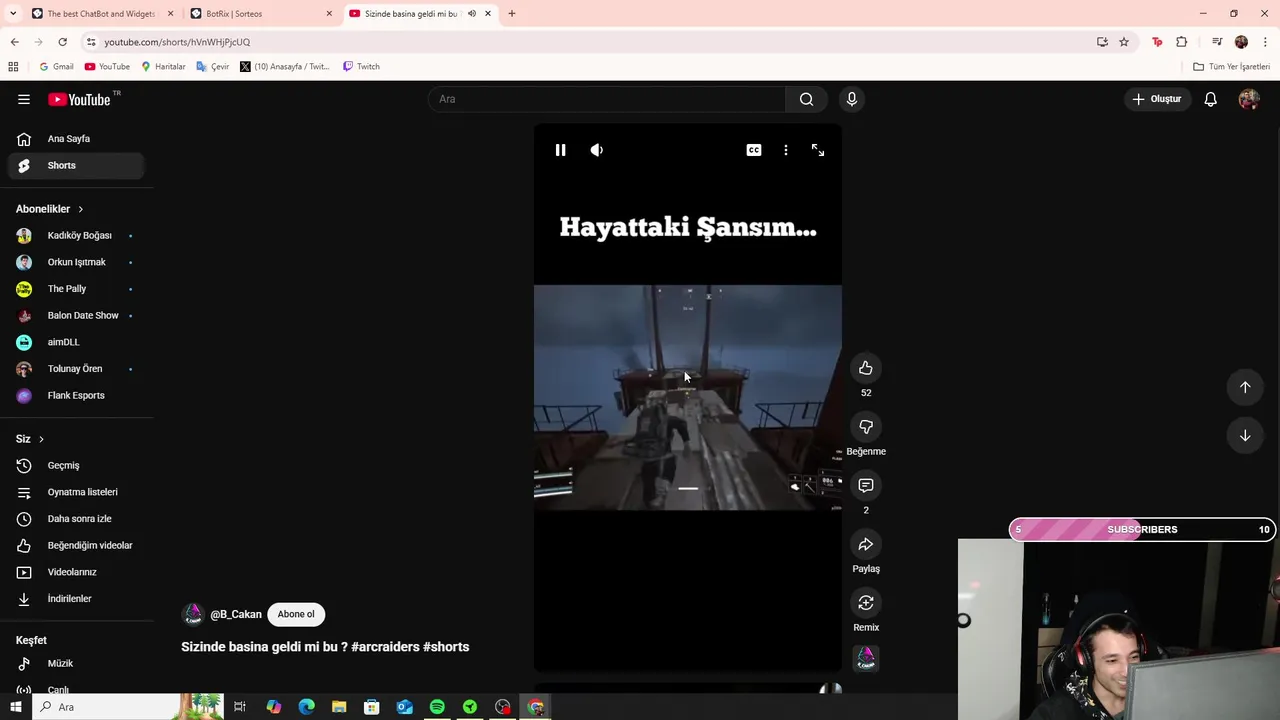Image resolution: width=1280 pixels, height=720 pixels.
Task: Open the Oluştur create menu
Action: click(1156, 99)
